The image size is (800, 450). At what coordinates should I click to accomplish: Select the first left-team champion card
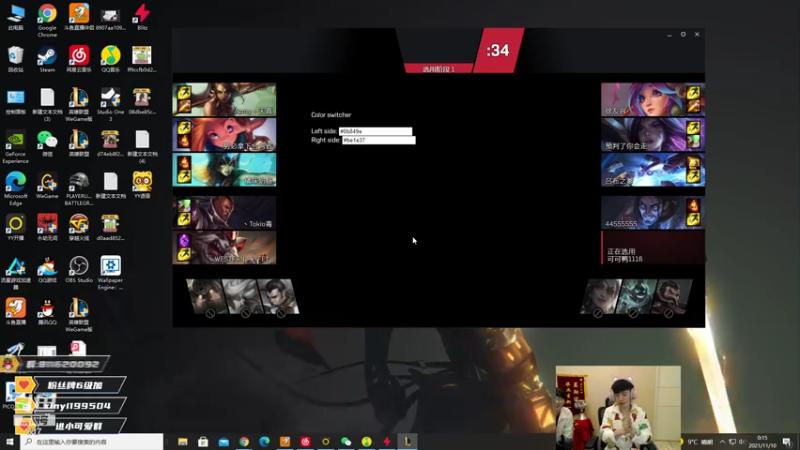224,99
